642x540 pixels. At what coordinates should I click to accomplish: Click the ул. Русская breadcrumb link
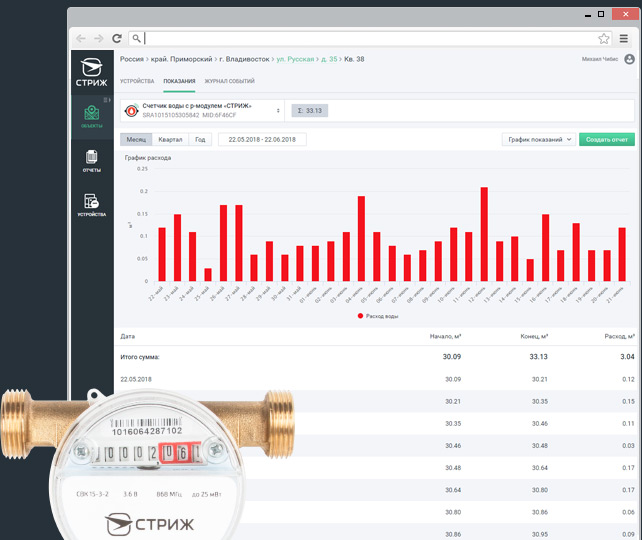coord(295,60)
